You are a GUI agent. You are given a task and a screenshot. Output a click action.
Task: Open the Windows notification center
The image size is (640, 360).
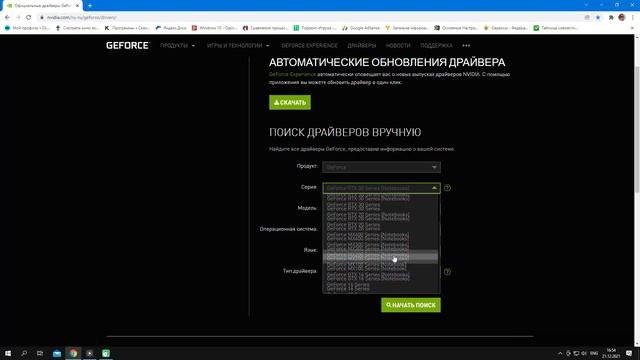(629, 353)
